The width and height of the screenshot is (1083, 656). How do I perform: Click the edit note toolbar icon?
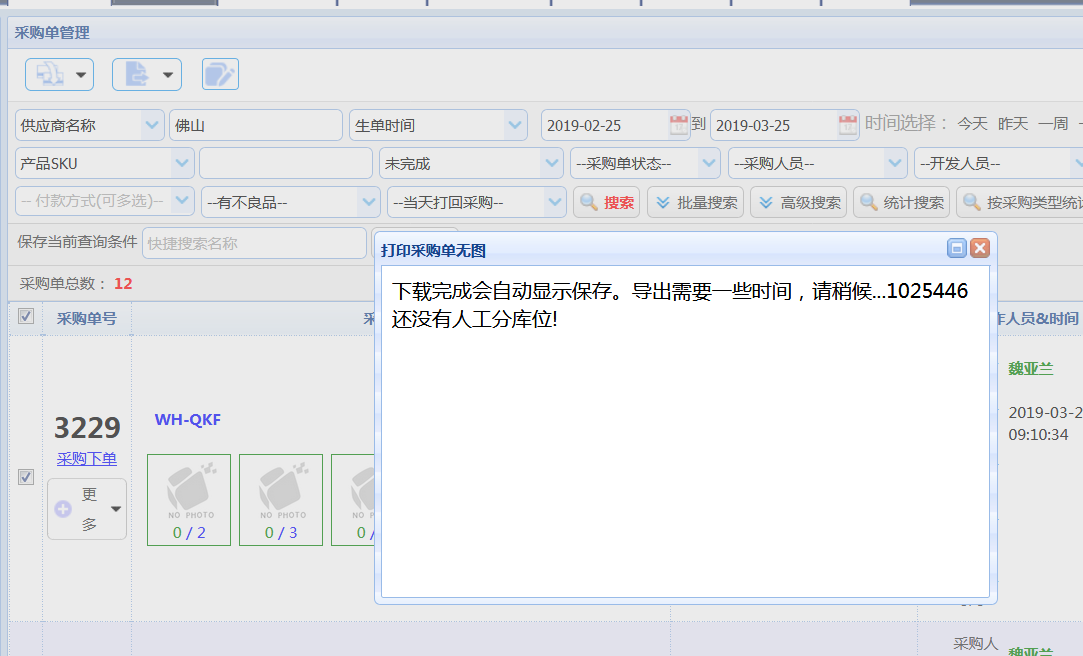point(220,75)
